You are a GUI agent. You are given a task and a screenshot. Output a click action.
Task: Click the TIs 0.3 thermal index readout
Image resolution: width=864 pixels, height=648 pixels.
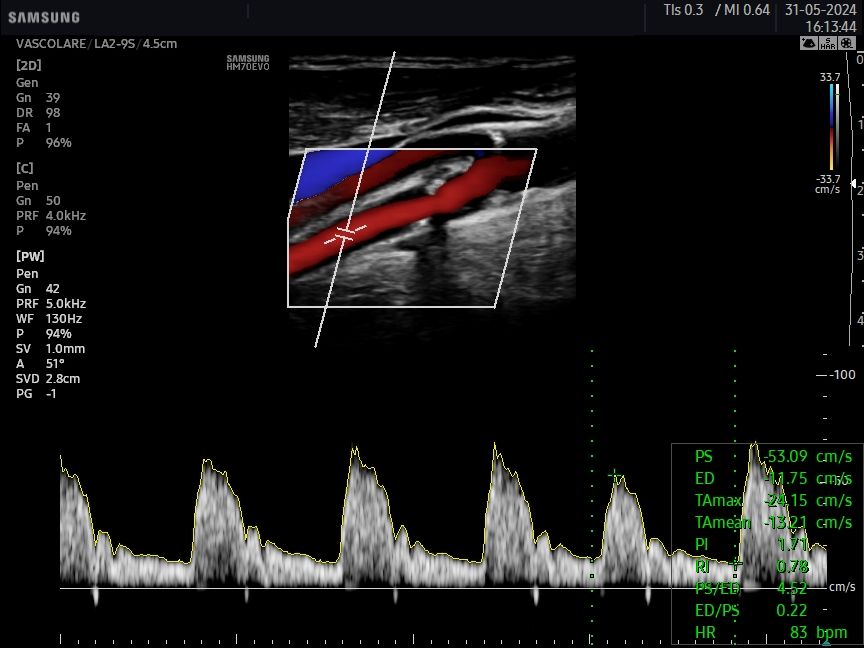(683, 10)
